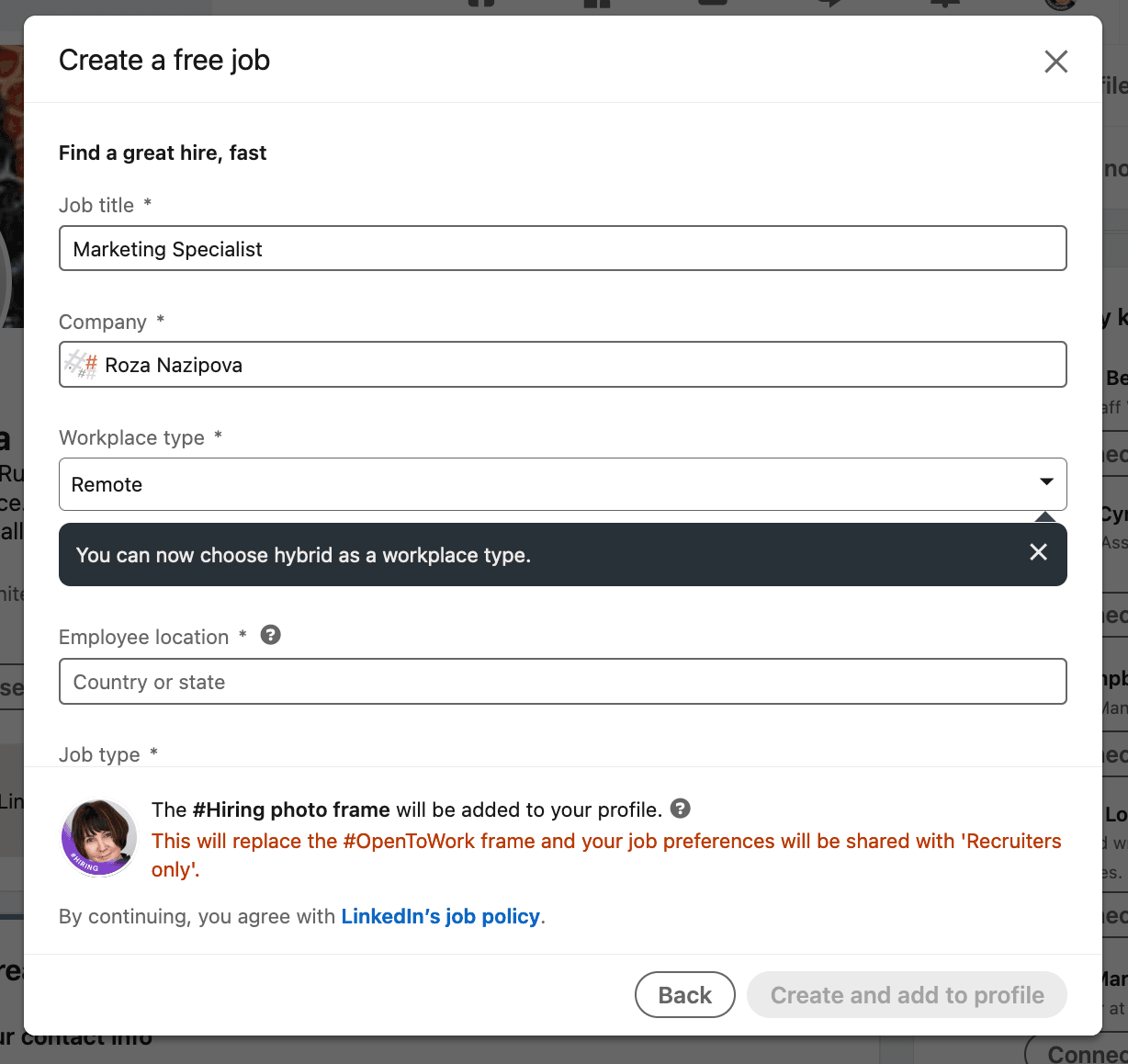Click the company logo placeholder icon
1128x1064 pixels.
point(81,365)
